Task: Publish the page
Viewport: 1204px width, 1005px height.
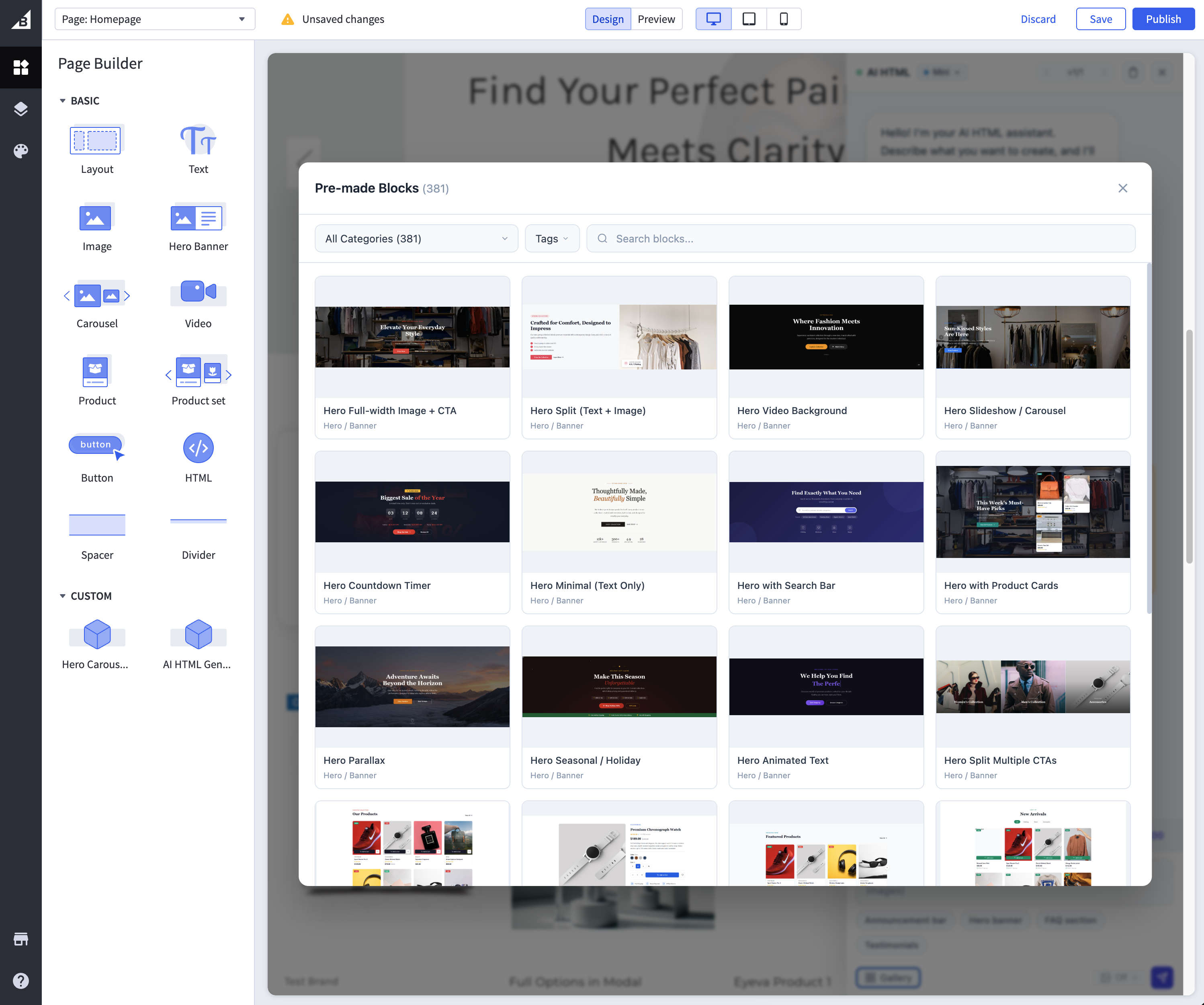Action: tap(1163, 18)
